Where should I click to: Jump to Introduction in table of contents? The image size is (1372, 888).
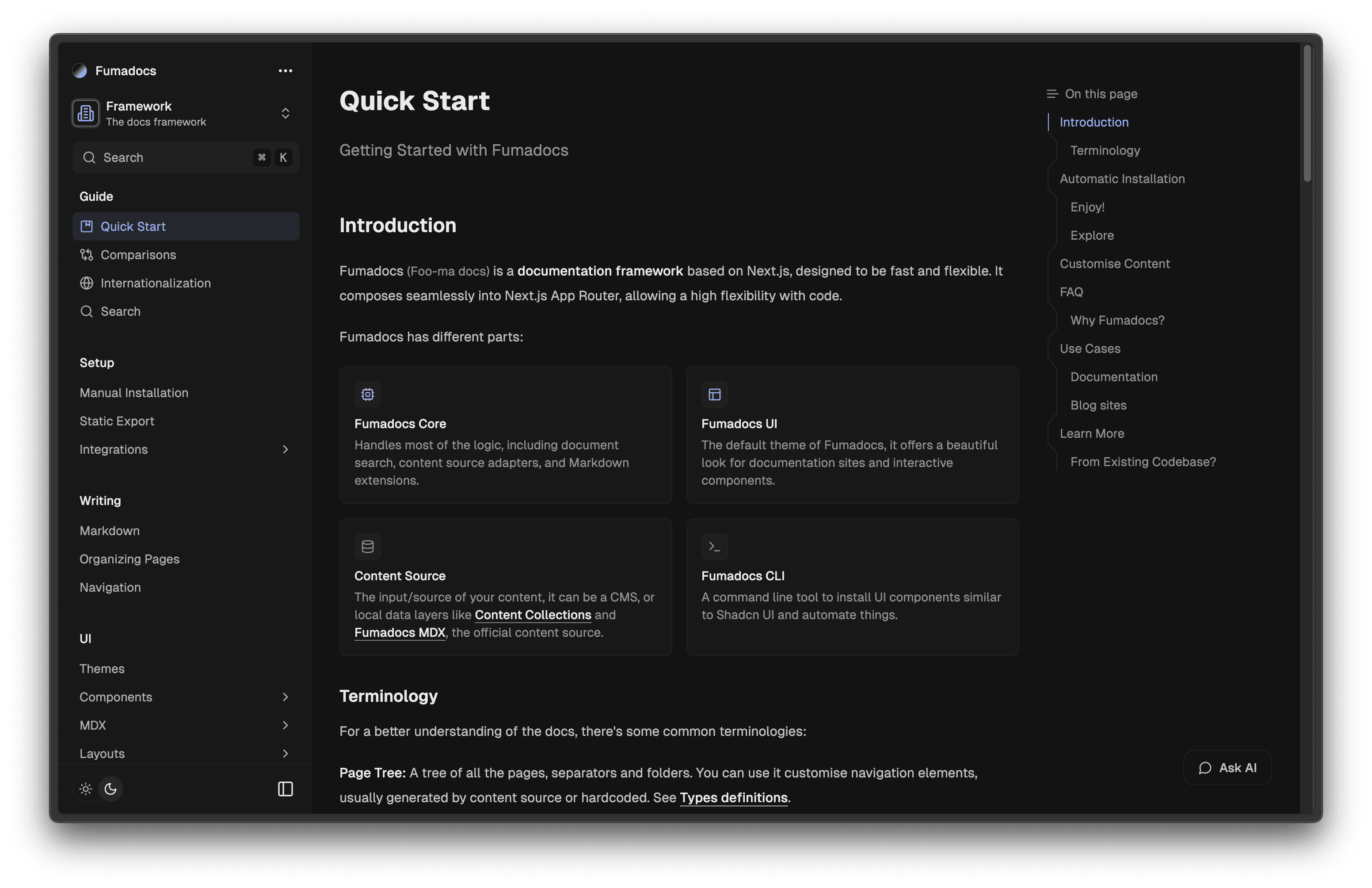tap(1094, 122)
